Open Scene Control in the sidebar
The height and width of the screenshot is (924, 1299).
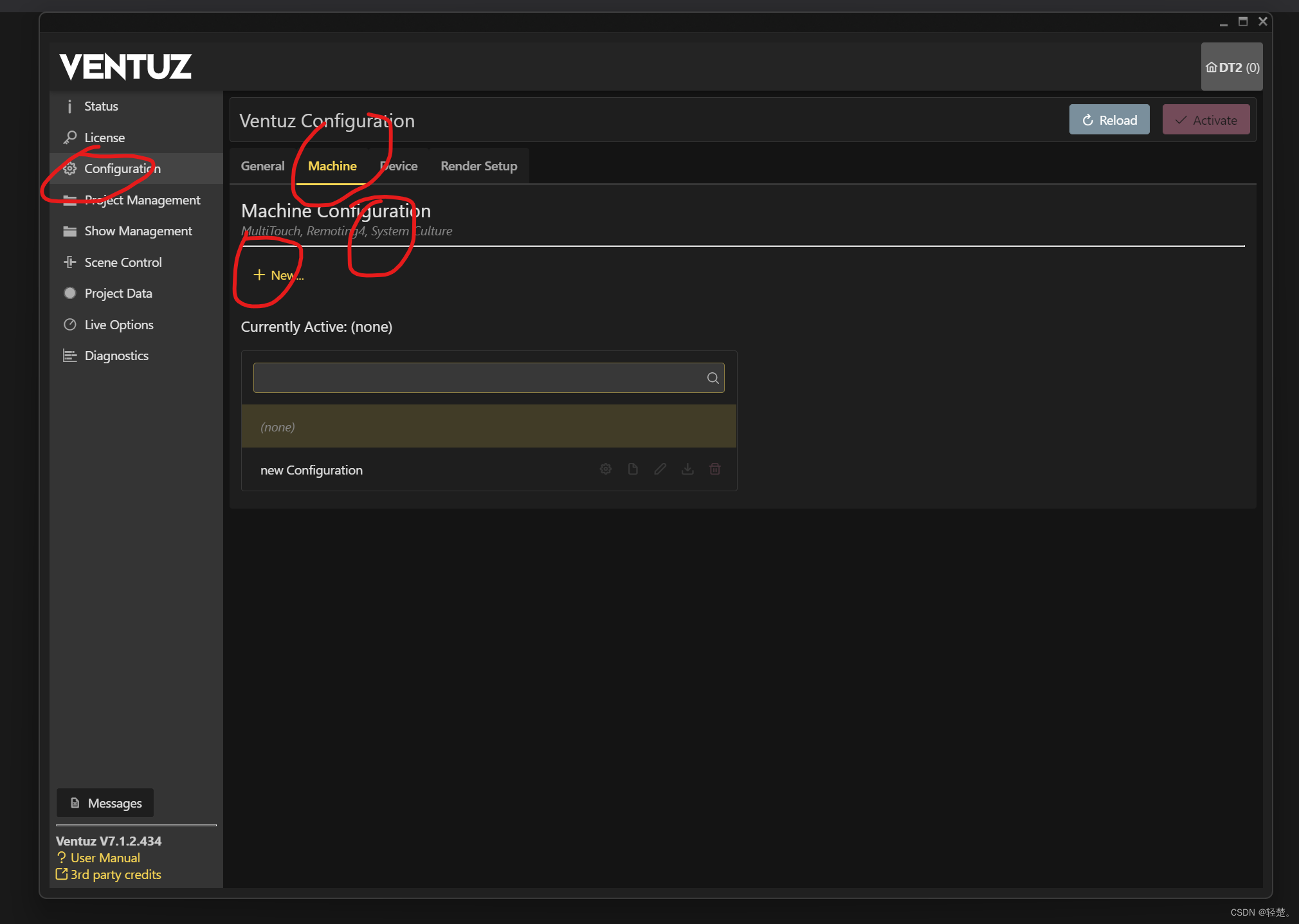coord(123,262)
